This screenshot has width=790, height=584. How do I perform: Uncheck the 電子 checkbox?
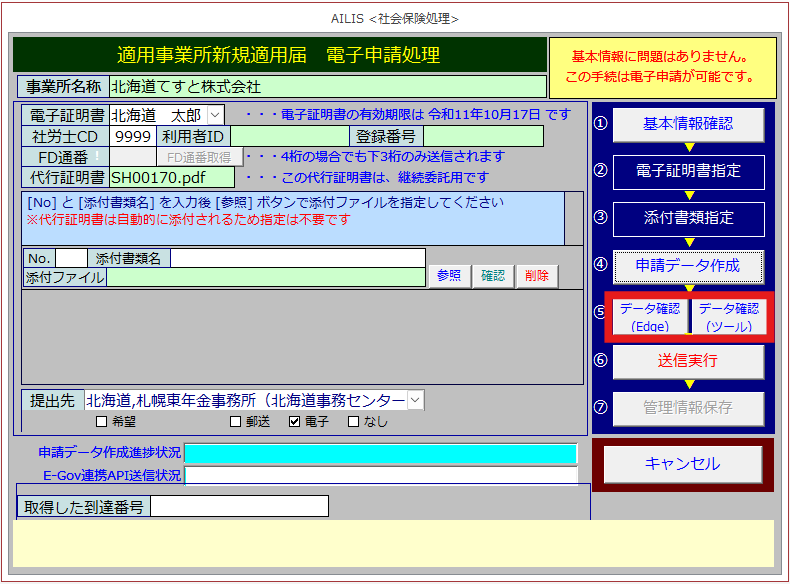[294, 421]
